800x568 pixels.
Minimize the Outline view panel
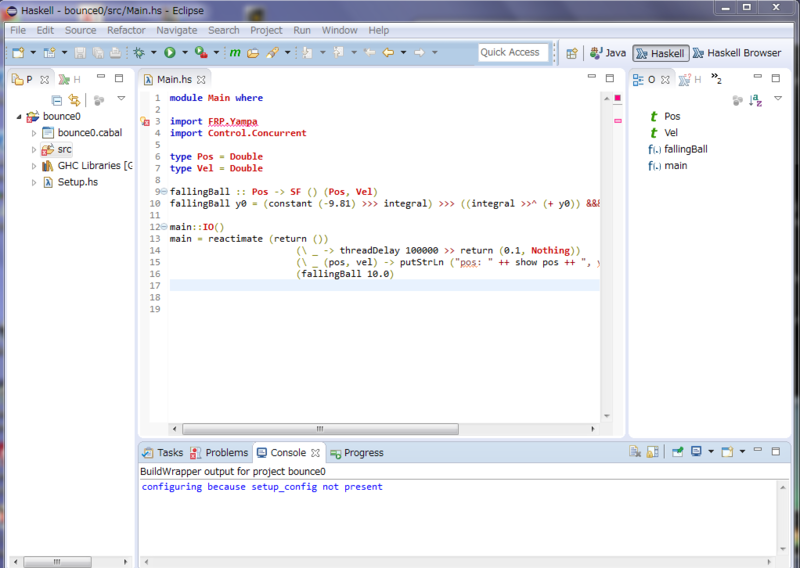coord(758,78)
